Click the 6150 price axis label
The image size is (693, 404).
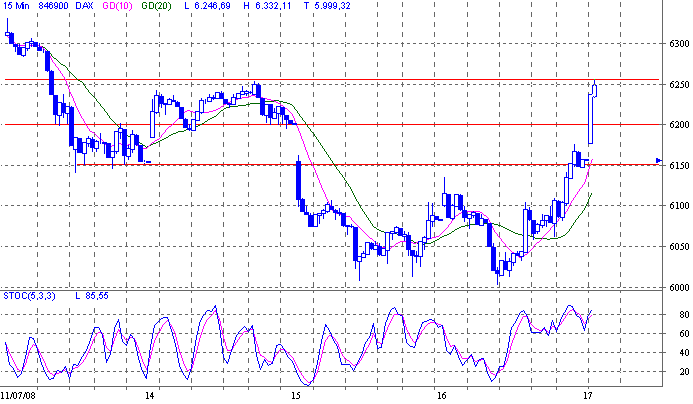679,165
